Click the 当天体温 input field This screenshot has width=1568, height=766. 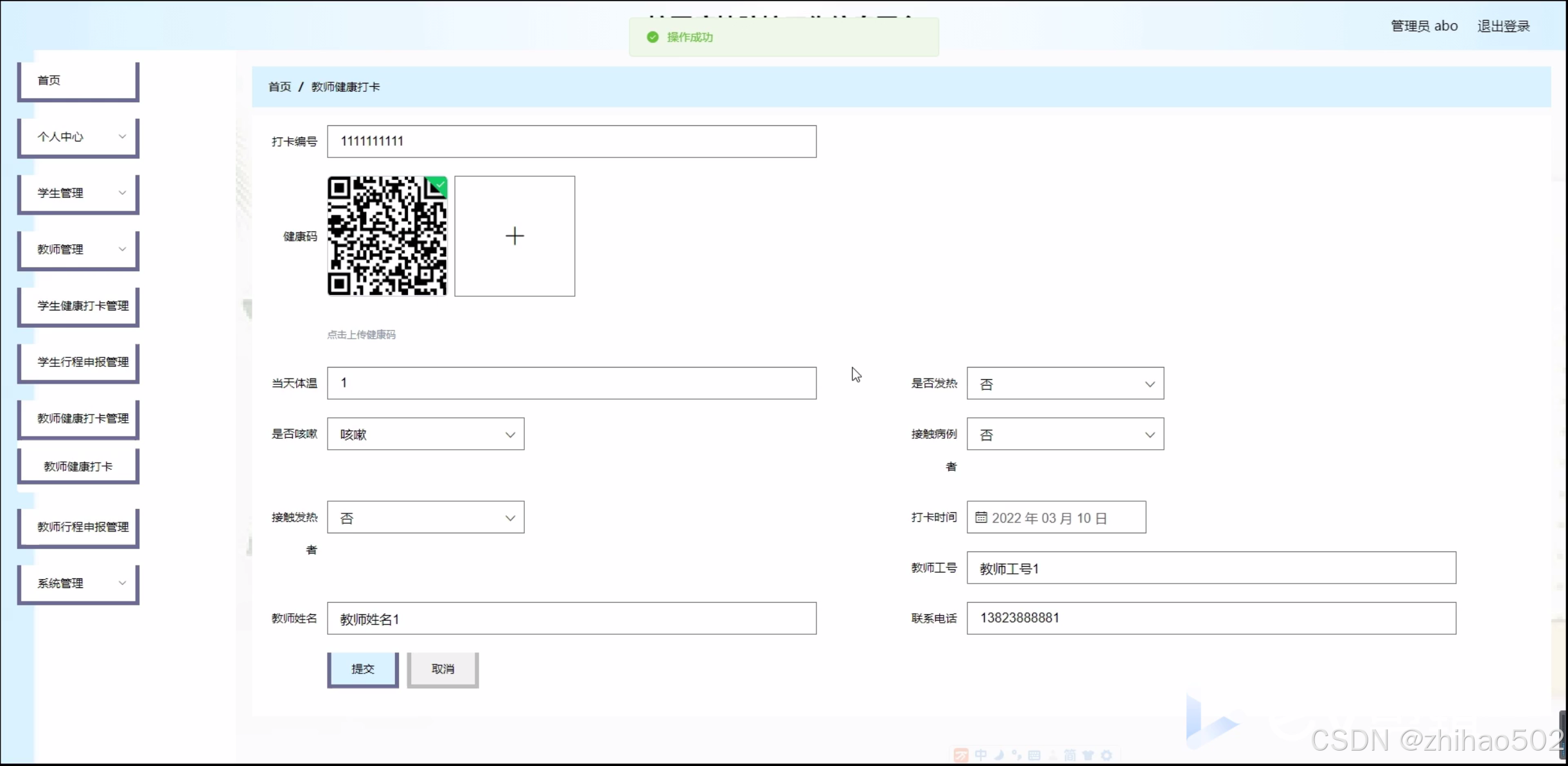[572, 383]
